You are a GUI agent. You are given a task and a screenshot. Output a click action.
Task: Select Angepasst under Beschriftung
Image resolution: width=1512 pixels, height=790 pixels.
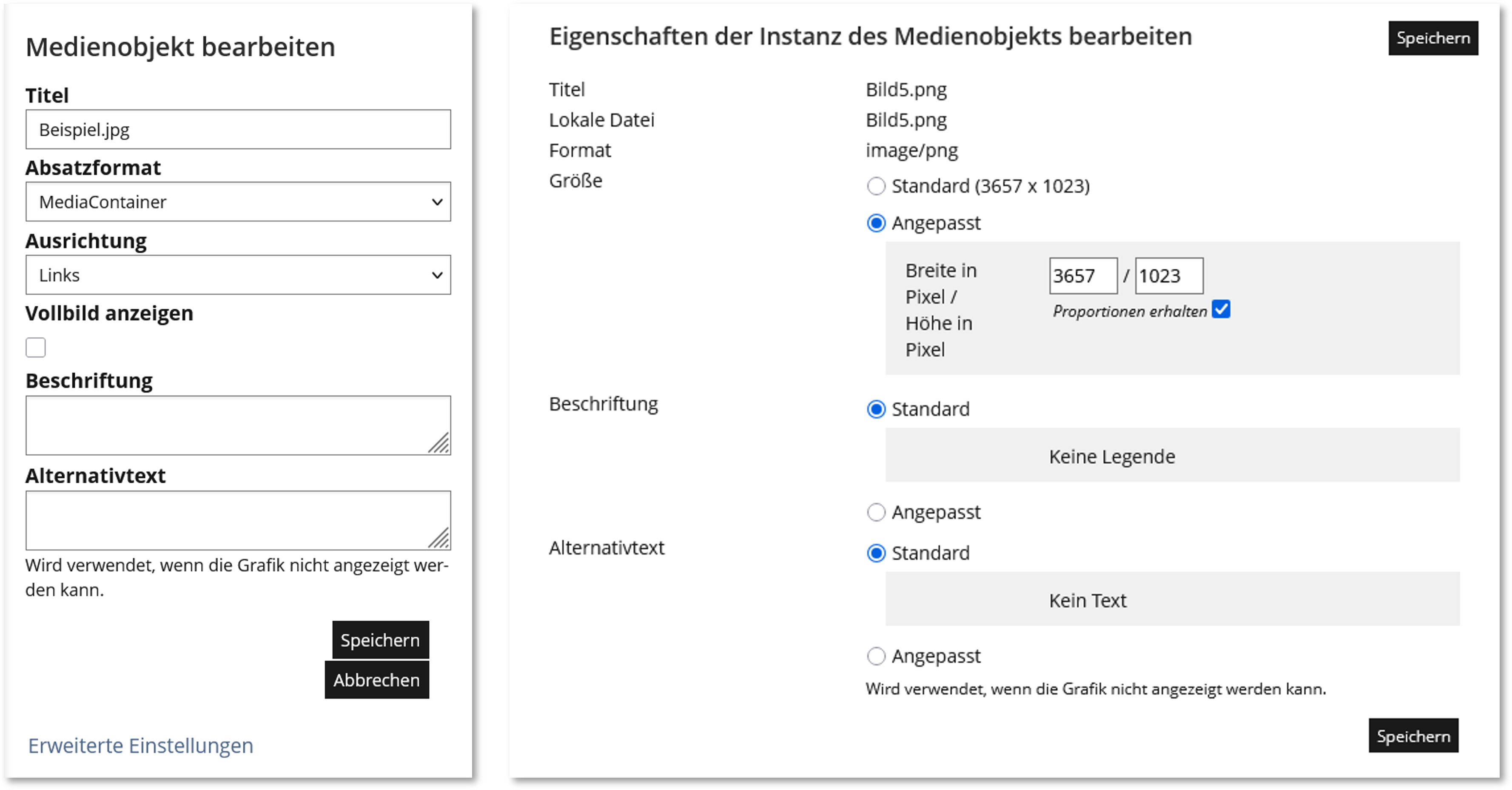(876, 512)
